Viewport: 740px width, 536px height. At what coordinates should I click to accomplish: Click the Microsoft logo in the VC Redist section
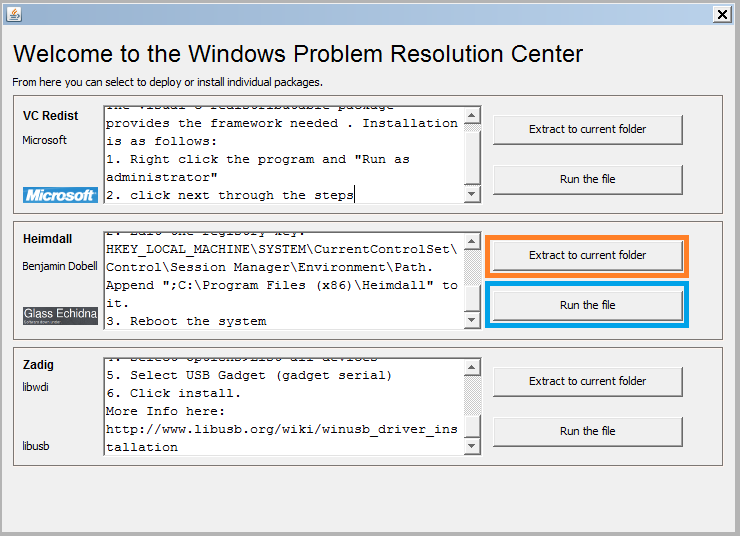[60, 195]
